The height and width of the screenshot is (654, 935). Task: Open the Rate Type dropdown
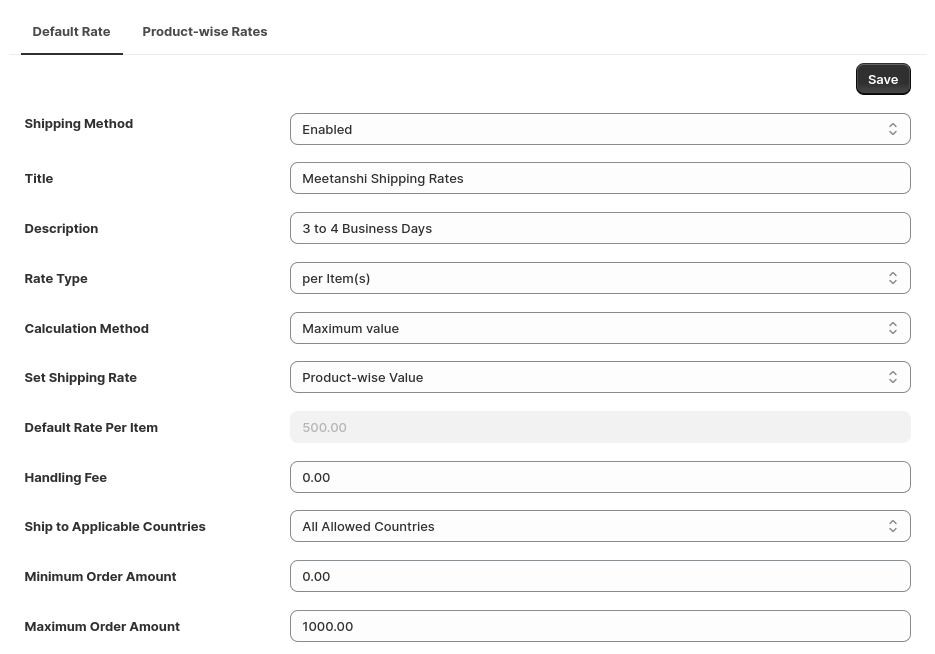[600, 278]
